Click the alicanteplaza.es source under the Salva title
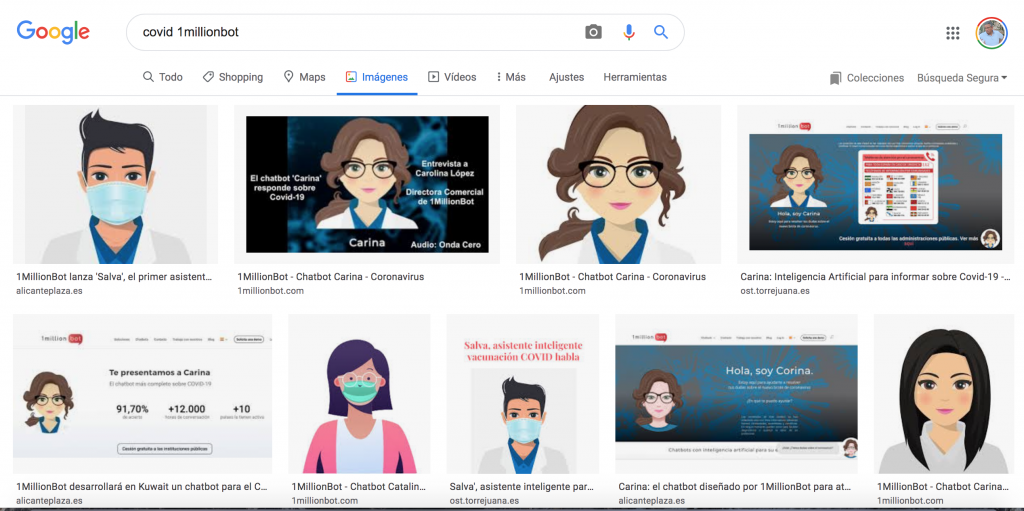The width and height of the screenshot is (1024, 511). click(49, 291)
